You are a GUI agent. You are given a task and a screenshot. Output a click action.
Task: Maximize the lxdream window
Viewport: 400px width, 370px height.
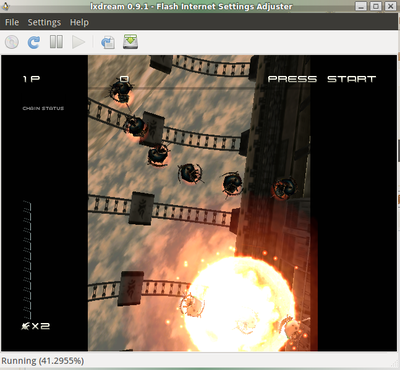pyautogui.click(x=376, y=6)
